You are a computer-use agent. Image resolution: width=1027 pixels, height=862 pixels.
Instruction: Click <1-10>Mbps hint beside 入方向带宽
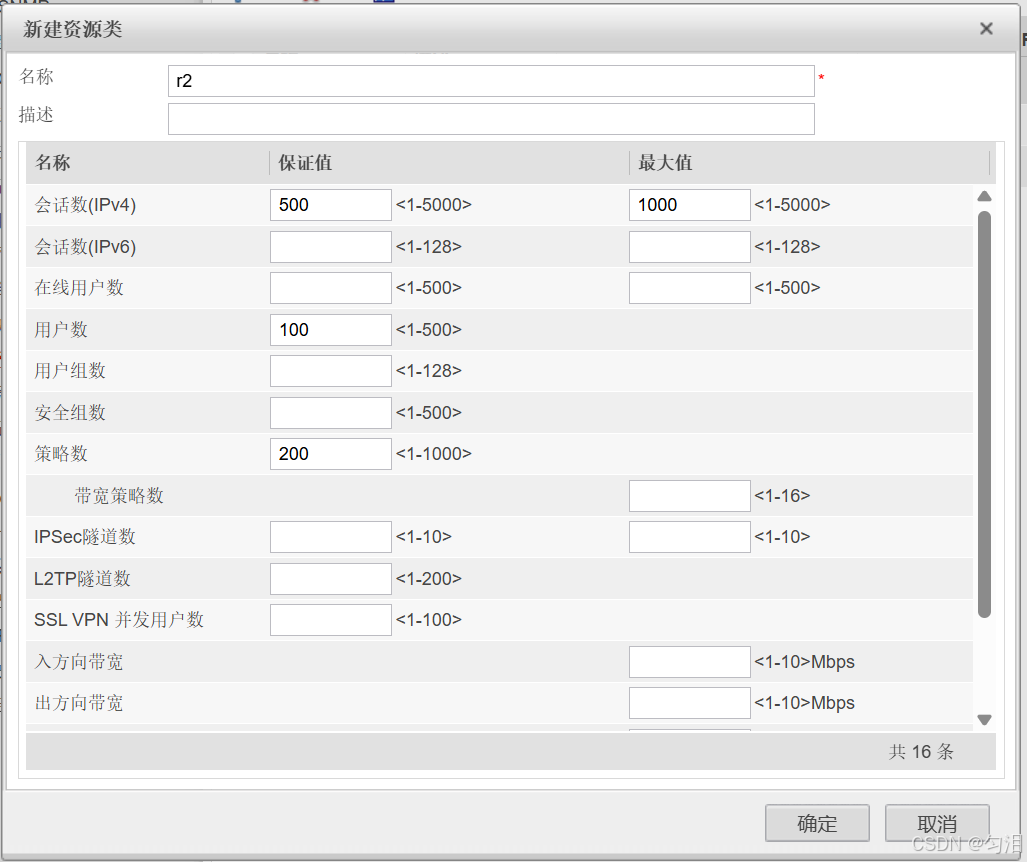(804, 662)
